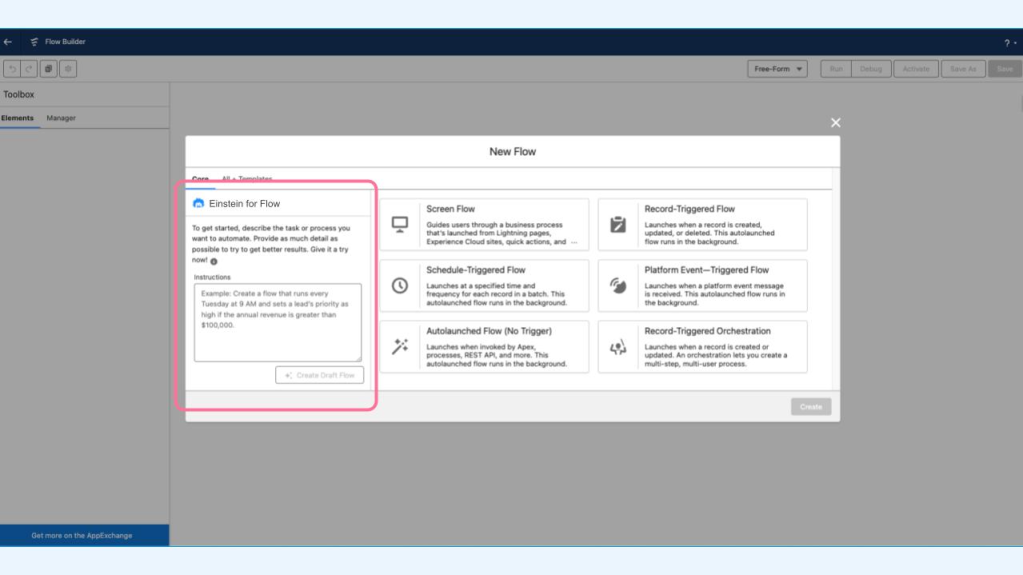
Task: Select the Record-Triggered Flow title
Action: (x=689, y=209)
